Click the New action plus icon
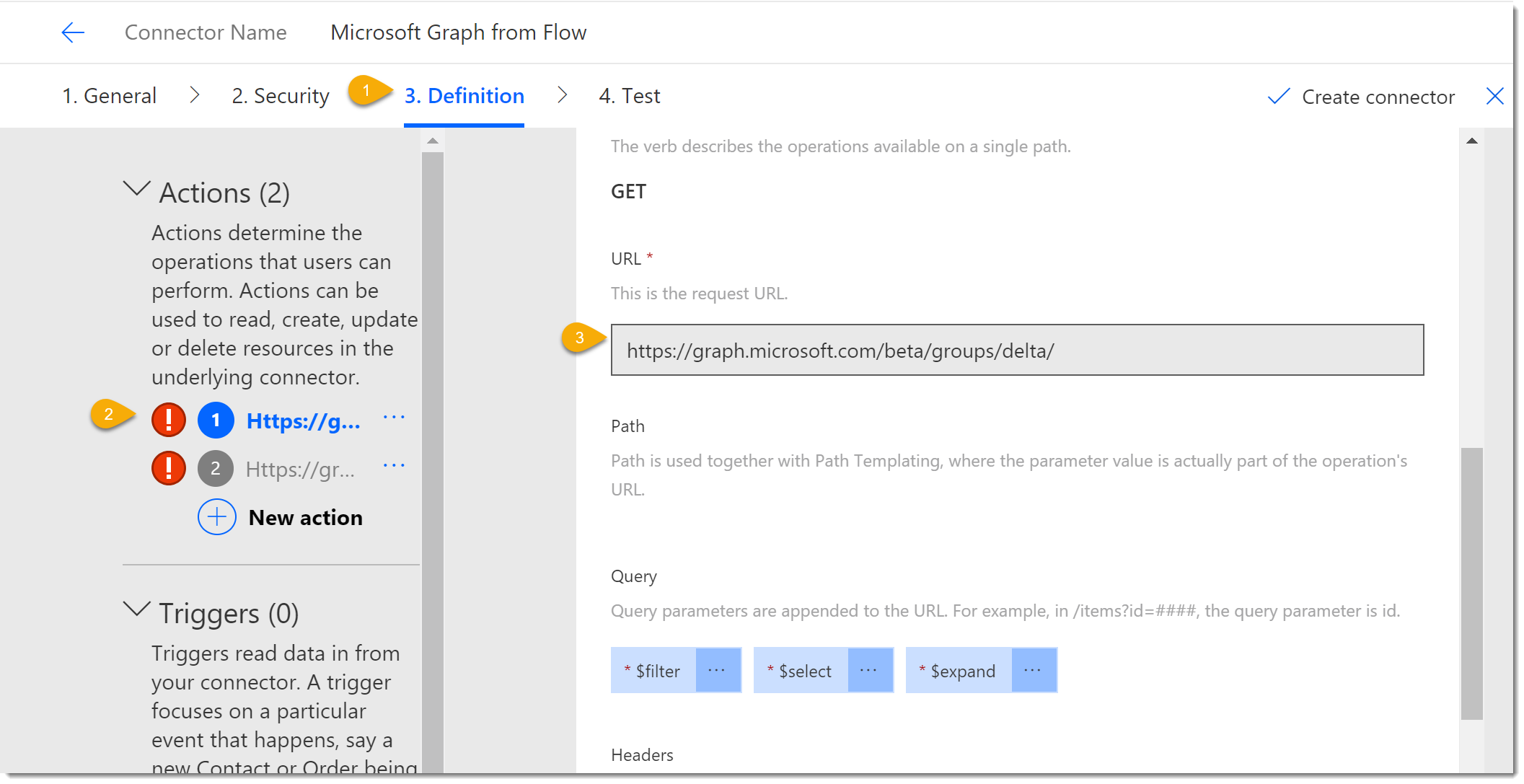This screenshot has width=1524, height=784. coord(217,517)
